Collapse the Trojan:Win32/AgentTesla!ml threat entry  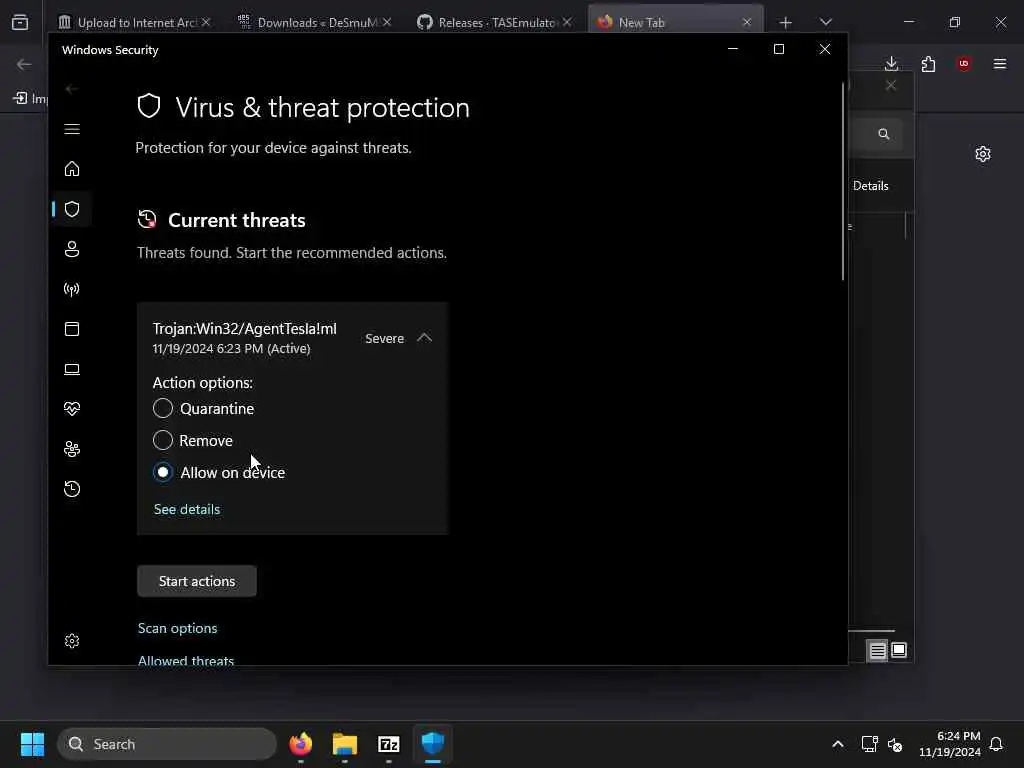point(424,338)
